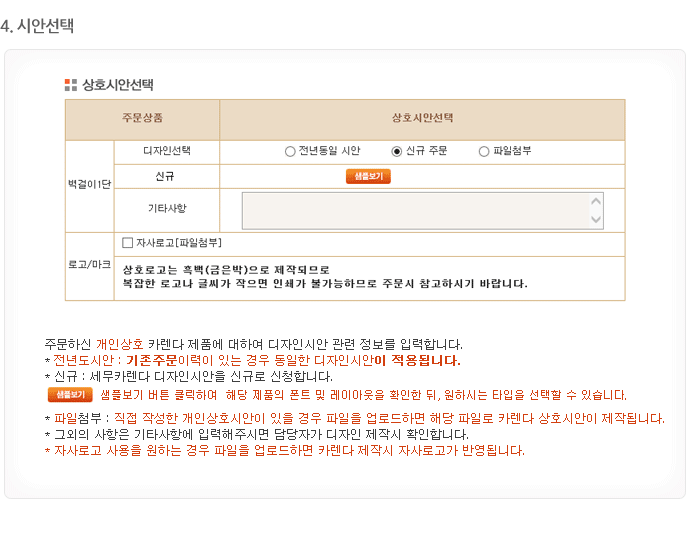
Task: Click the 디자인선택 row label
Action: coord(166,151)
